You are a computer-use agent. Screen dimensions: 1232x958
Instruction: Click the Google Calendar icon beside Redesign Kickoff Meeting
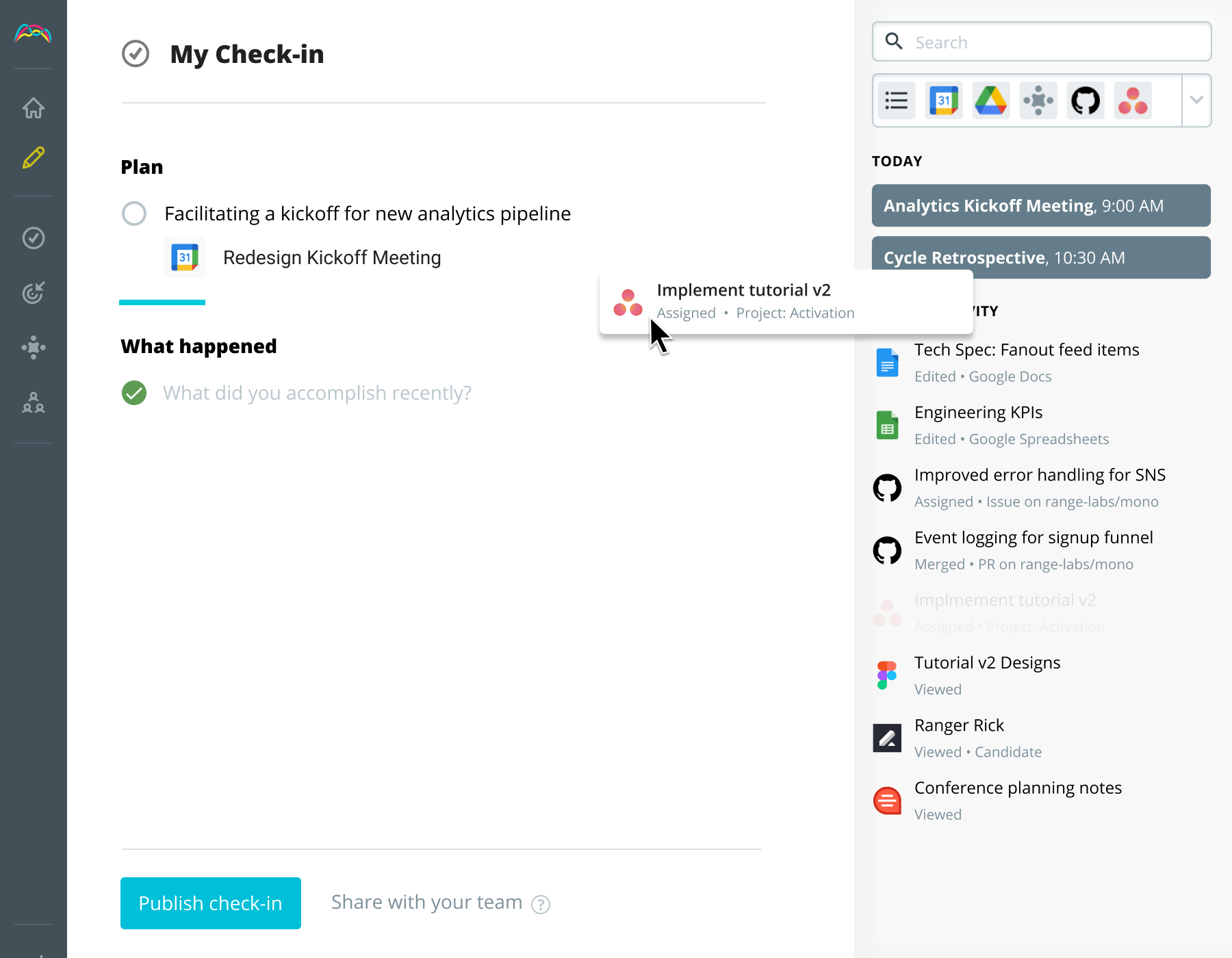point(183,257)
